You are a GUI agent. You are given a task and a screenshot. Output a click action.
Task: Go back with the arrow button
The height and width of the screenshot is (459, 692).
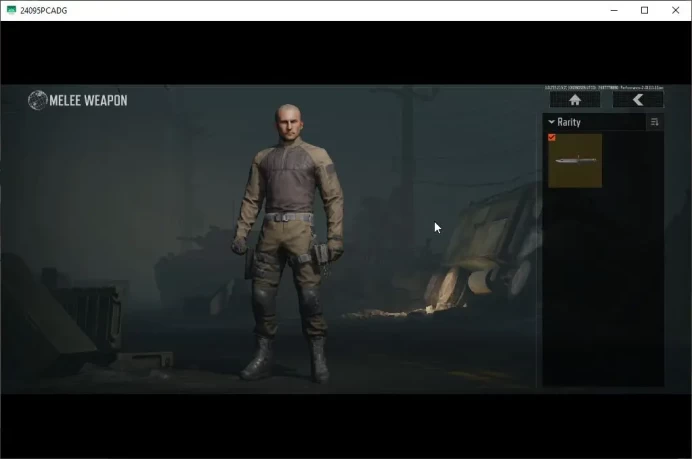[638, 100]
